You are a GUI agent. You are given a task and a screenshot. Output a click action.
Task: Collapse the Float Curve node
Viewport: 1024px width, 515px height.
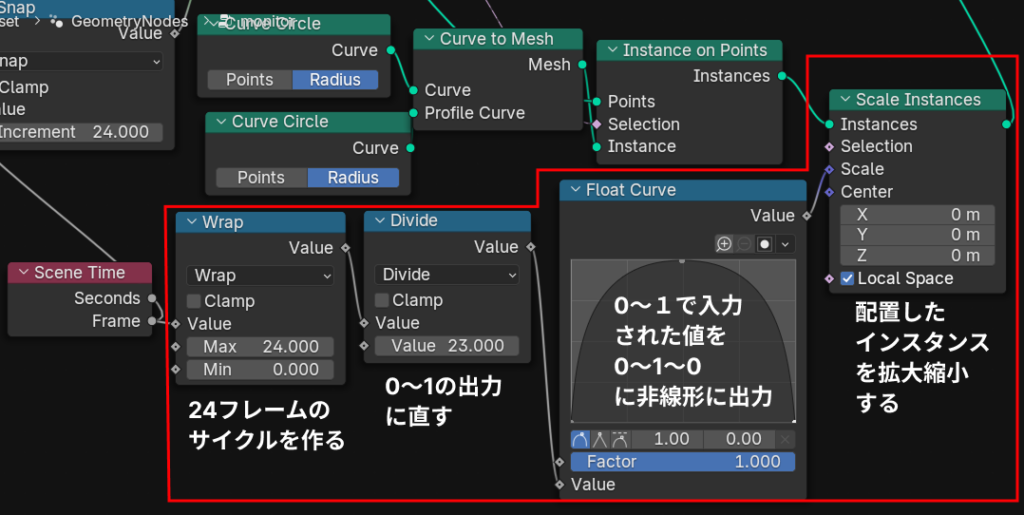point(573,190)
